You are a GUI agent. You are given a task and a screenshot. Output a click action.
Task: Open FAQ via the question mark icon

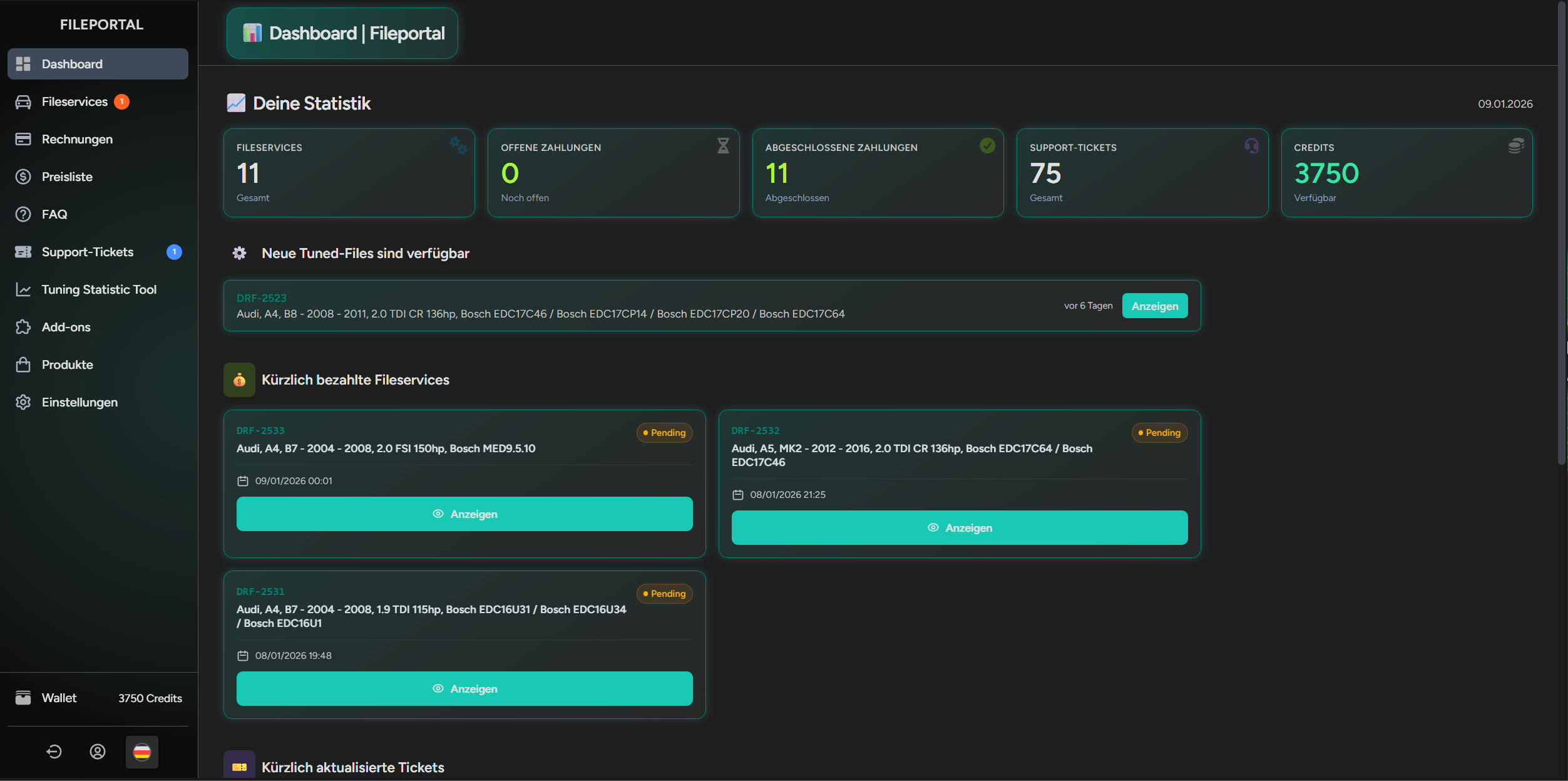[x=23, y=214]
